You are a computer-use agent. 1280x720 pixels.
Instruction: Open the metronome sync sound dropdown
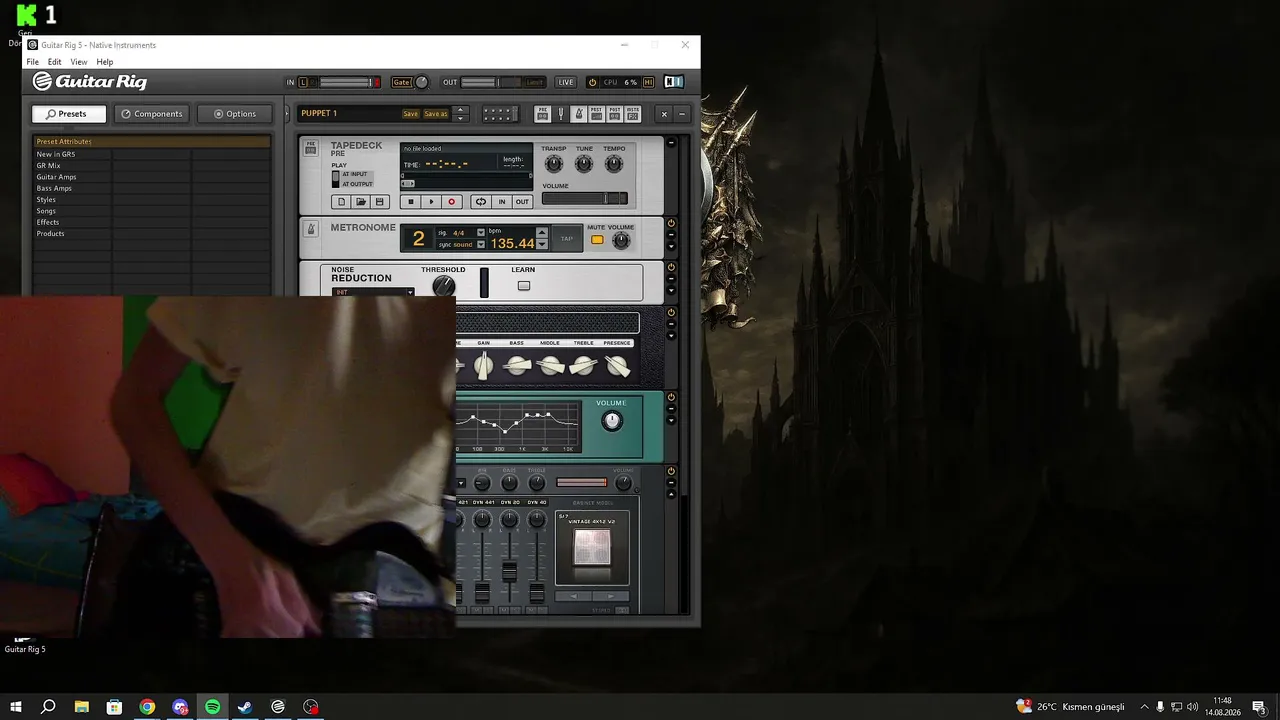pyautogui.click(x=481, y=244)
